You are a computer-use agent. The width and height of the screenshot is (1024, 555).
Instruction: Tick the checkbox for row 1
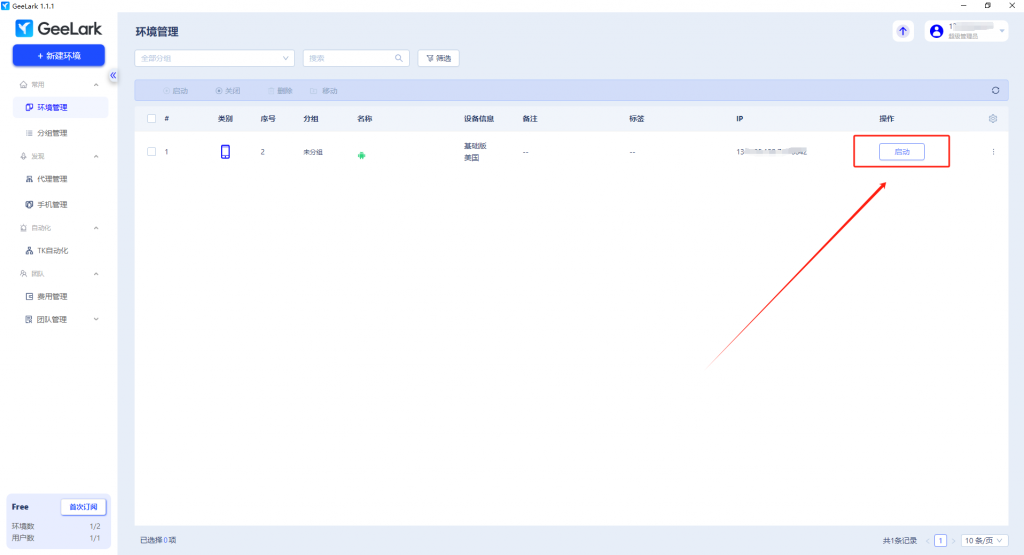[x=151, y=152]
